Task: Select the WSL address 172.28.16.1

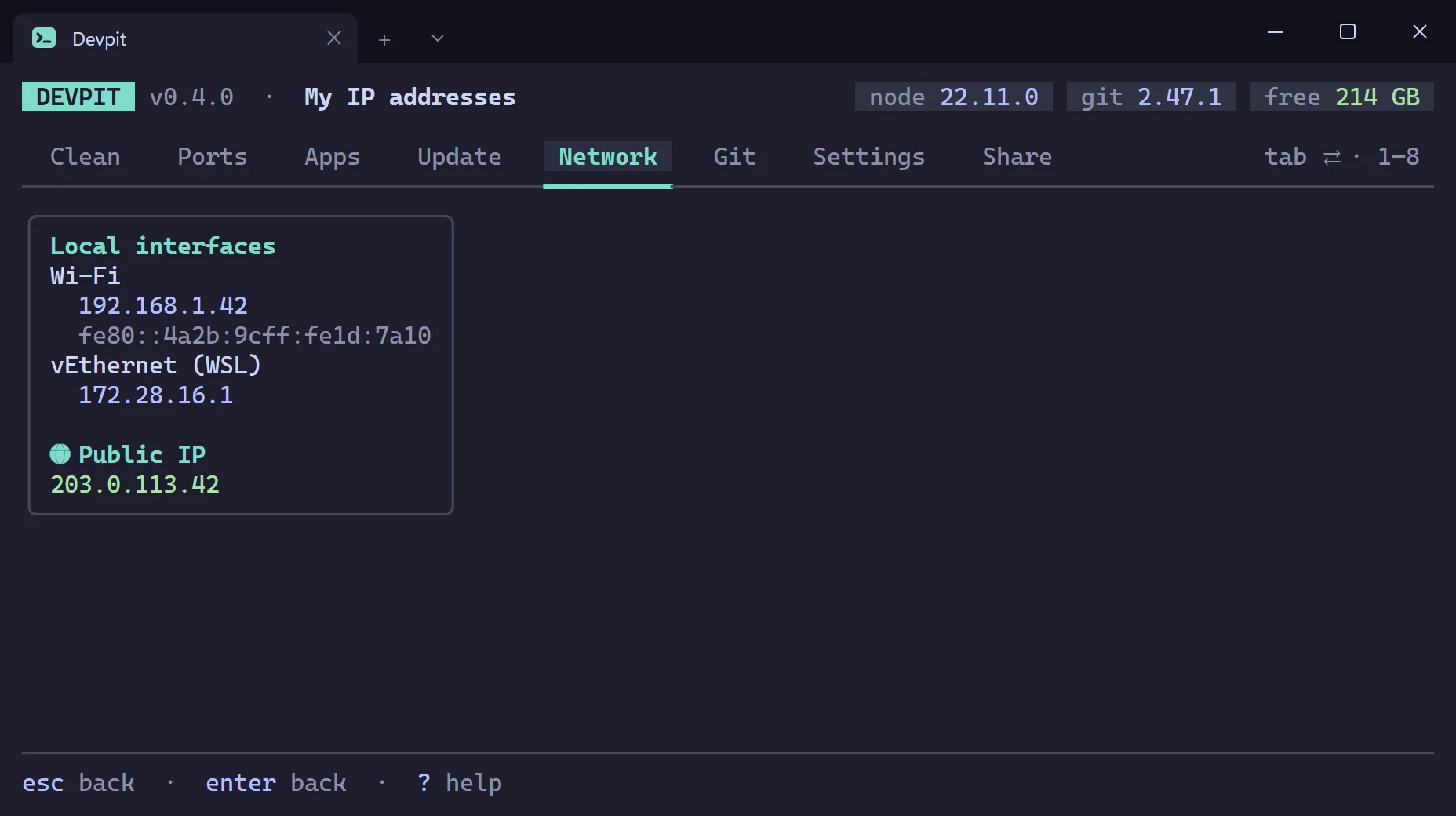Action: pos(156,395)
